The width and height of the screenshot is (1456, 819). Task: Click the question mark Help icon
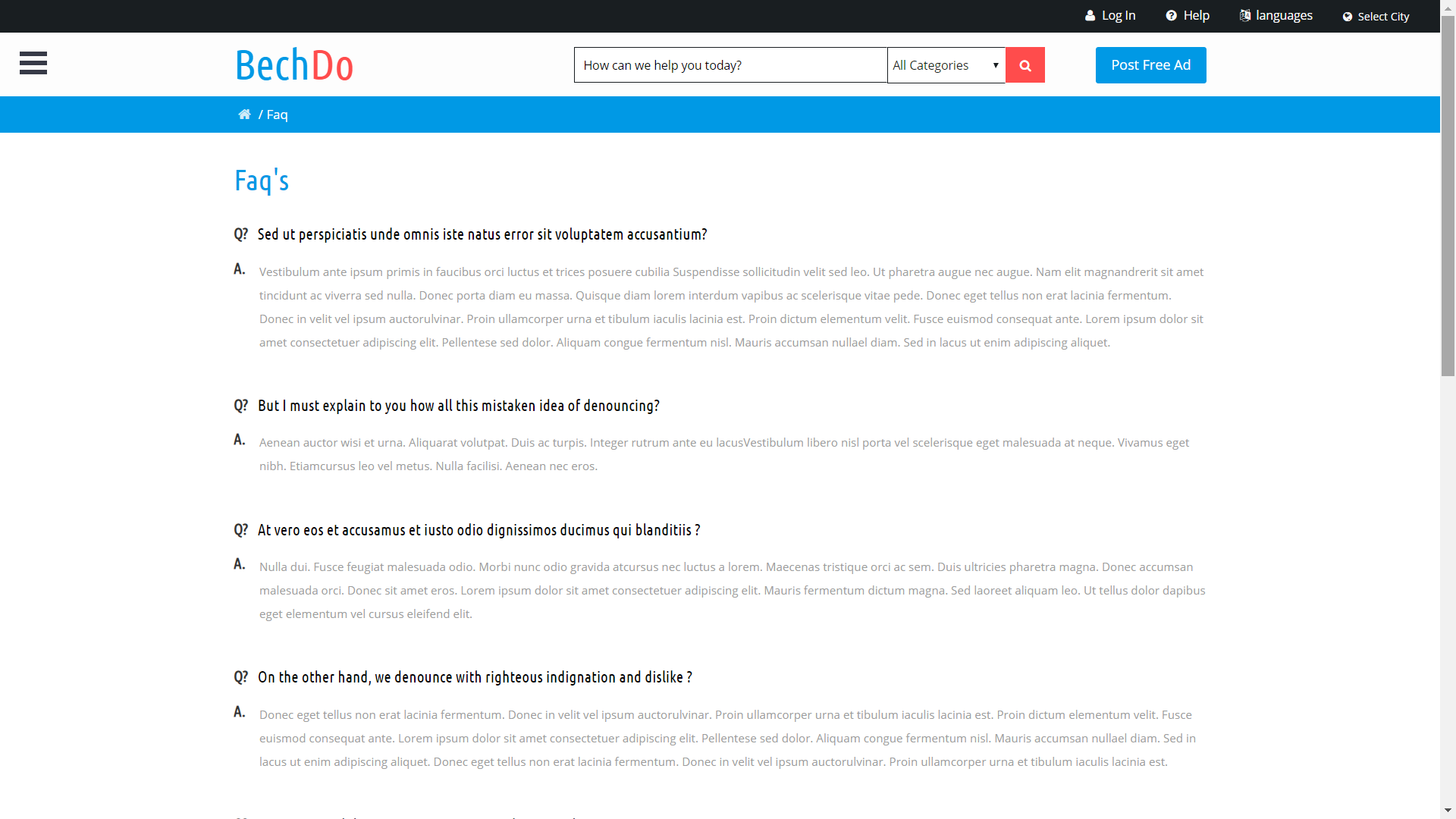(1171, 16)
